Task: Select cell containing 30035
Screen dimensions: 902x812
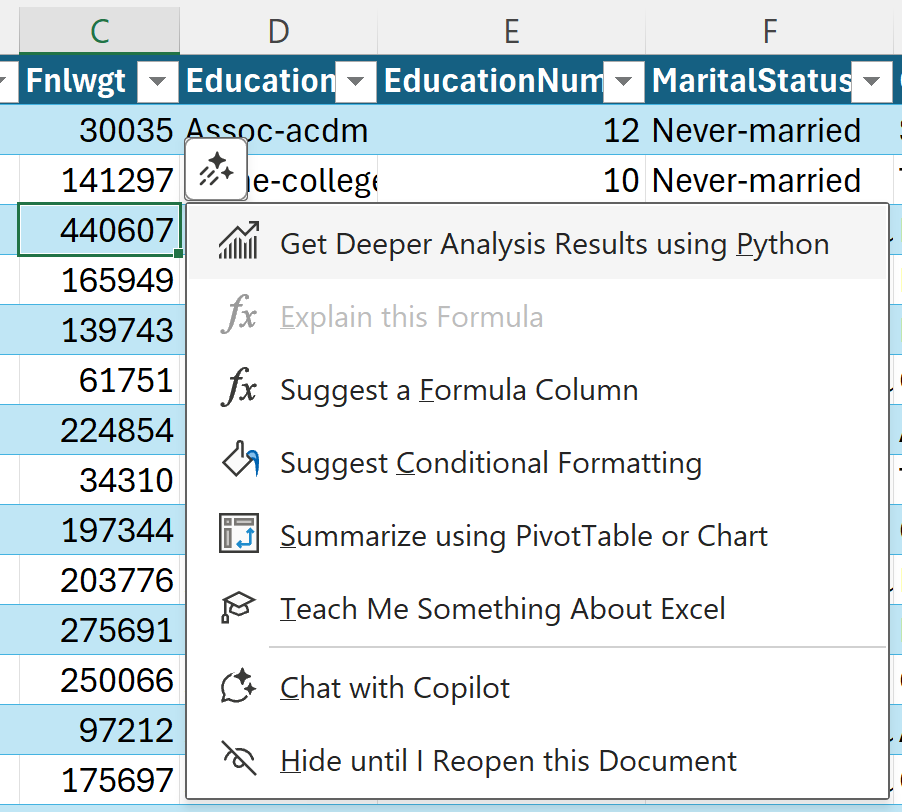Action: [x=100, y=131]
